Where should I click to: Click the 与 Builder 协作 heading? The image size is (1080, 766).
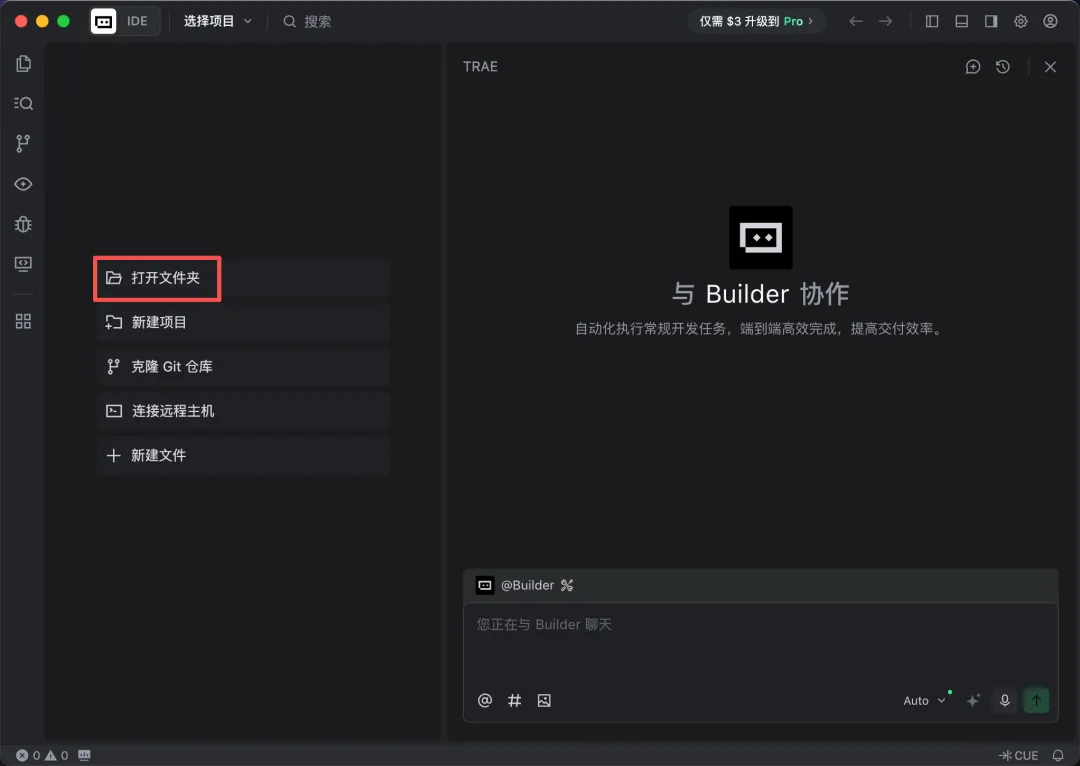[760, 294]
